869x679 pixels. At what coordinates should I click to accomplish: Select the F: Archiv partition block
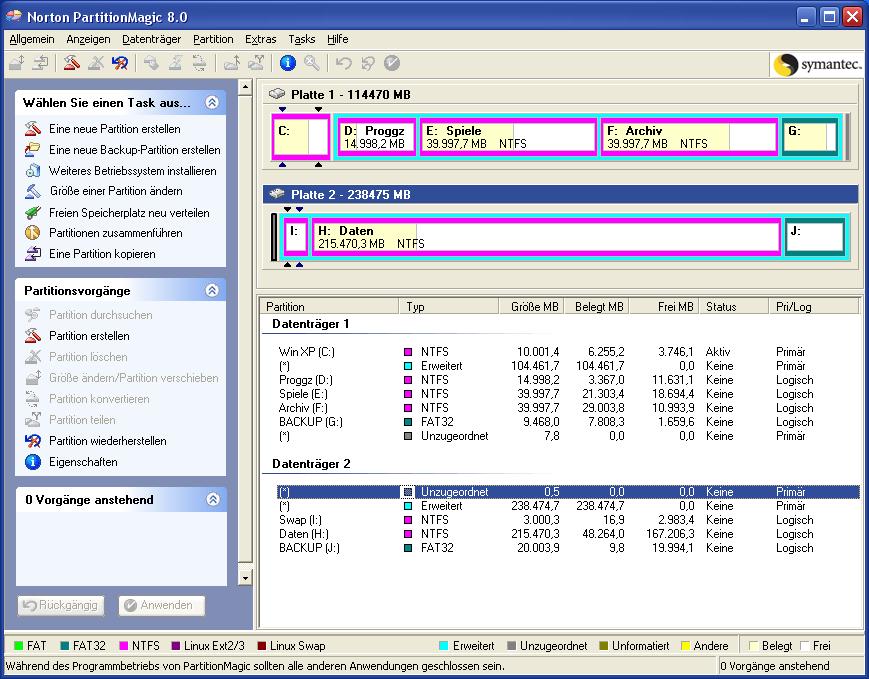click(x=689, y=137)
